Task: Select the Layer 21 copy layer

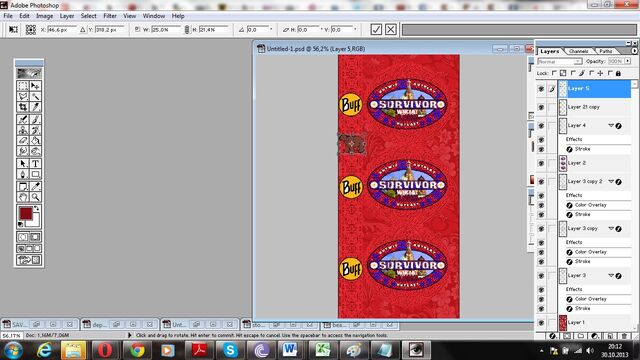Action: coord(595,107)
